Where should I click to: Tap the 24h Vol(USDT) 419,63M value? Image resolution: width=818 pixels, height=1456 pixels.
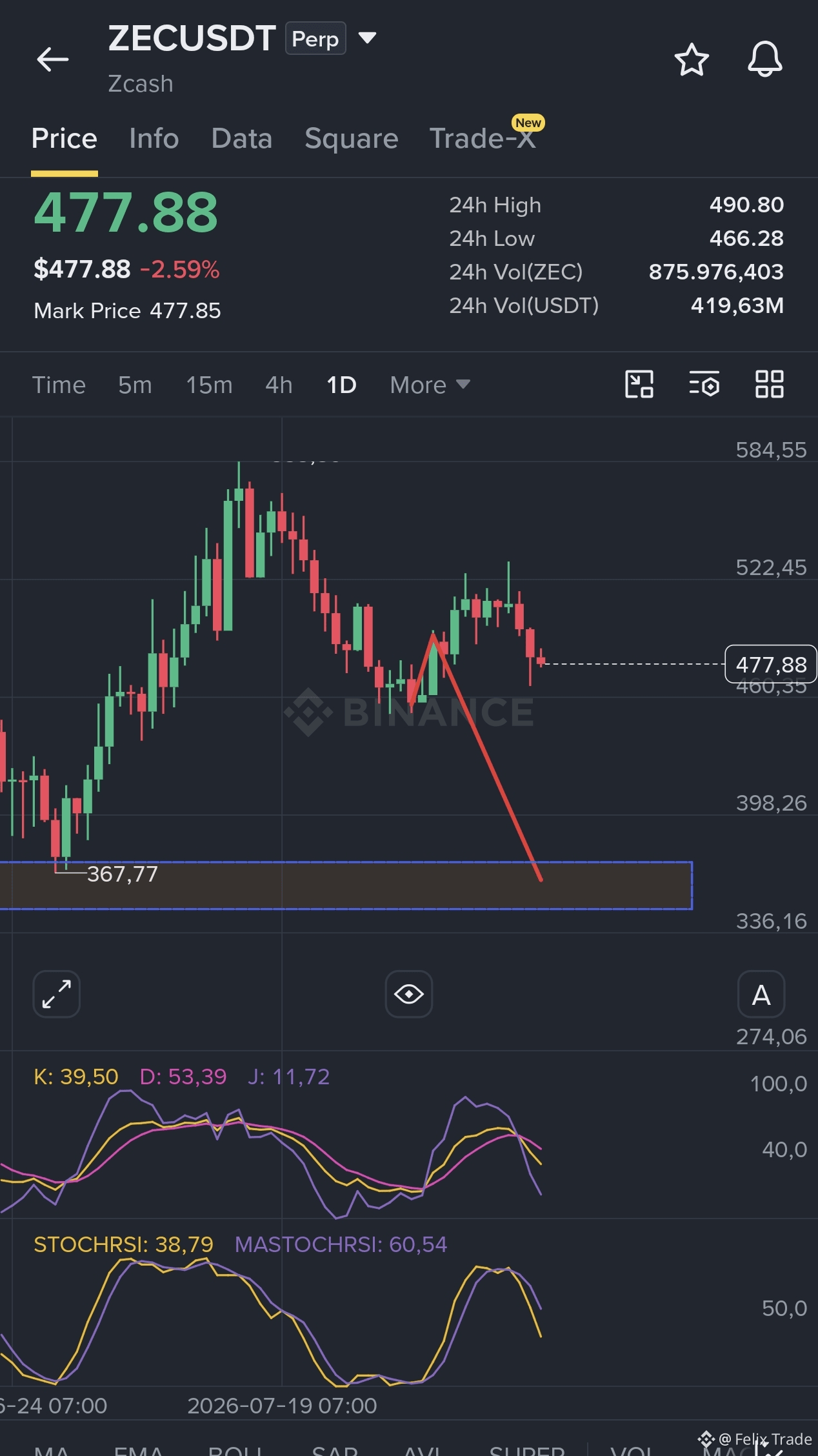point(737,306)
